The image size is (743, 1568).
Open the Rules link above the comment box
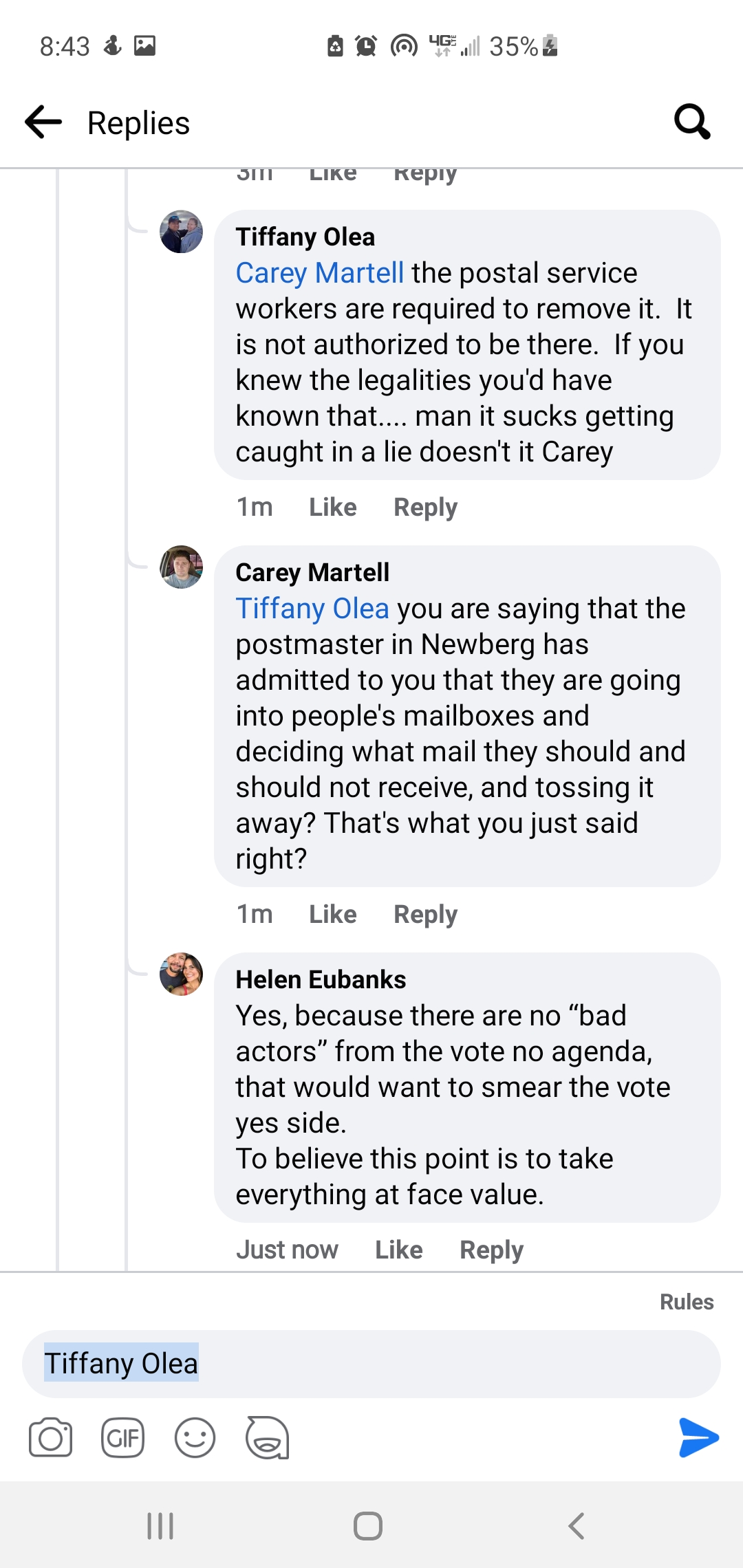click(x=686, y=1302)
